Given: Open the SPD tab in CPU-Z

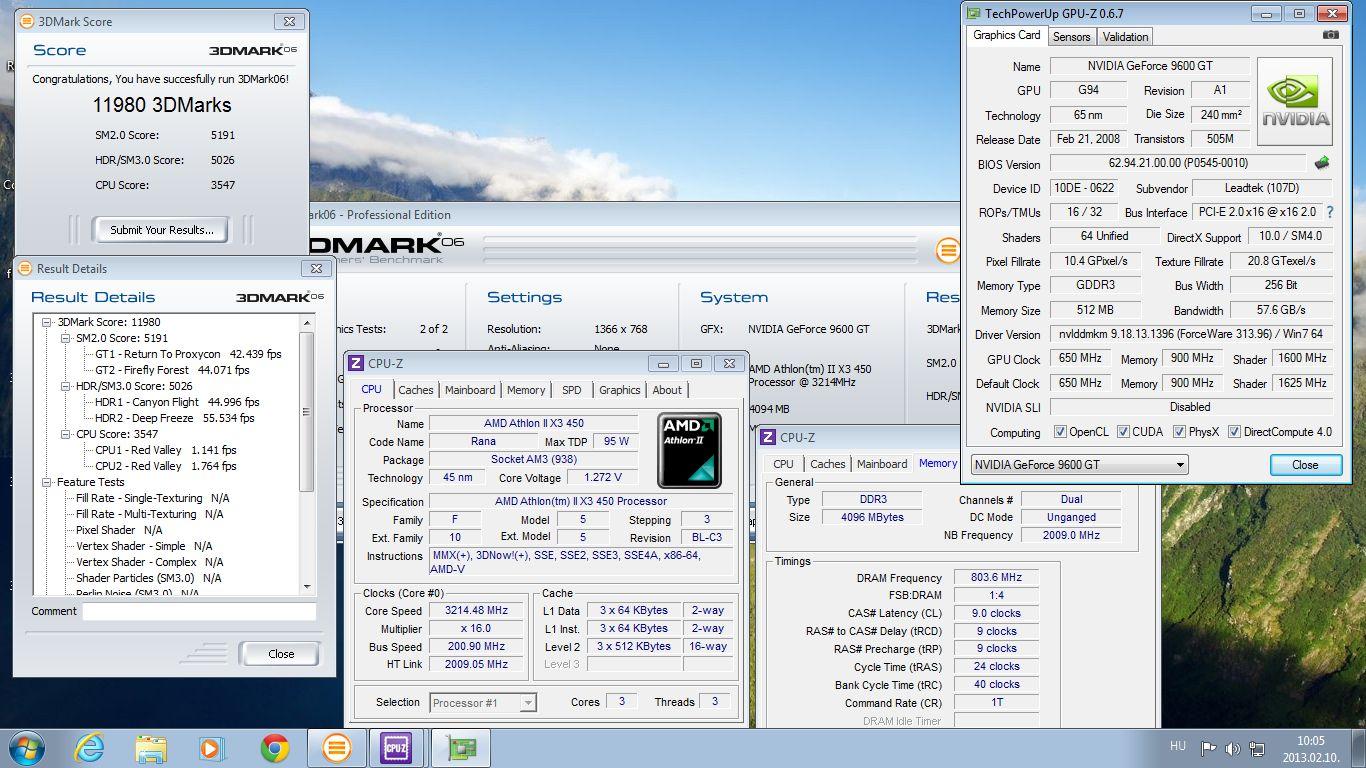Looking at the screenshot, I should [x=571, y=390].
